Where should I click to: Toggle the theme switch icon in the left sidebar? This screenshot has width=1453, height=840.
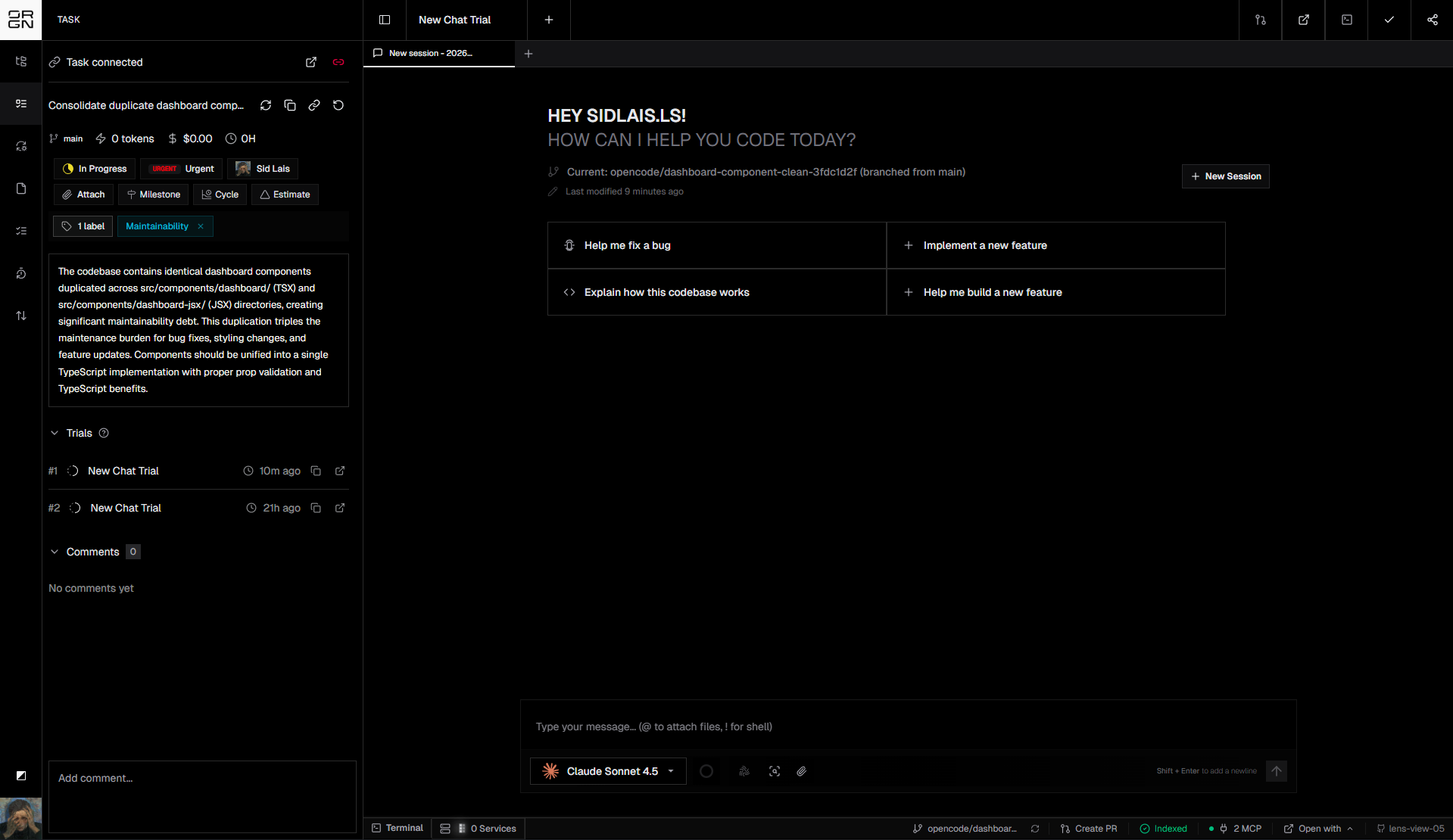click(x=21, y=775)
